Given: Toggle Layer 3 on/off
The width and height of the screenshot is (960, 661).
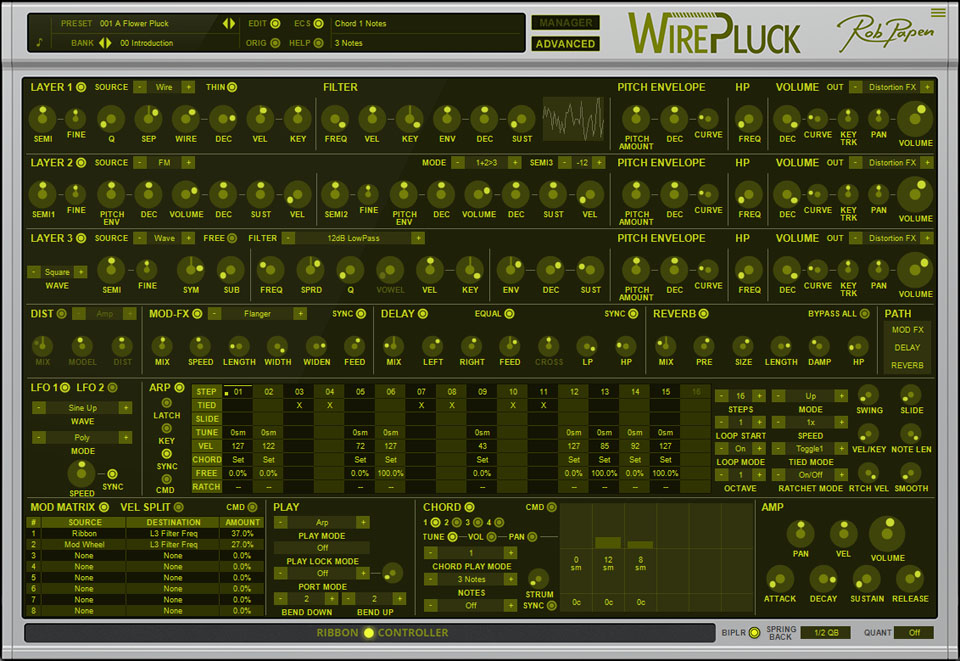Looking at the screenshot, I should pos(81,238).
